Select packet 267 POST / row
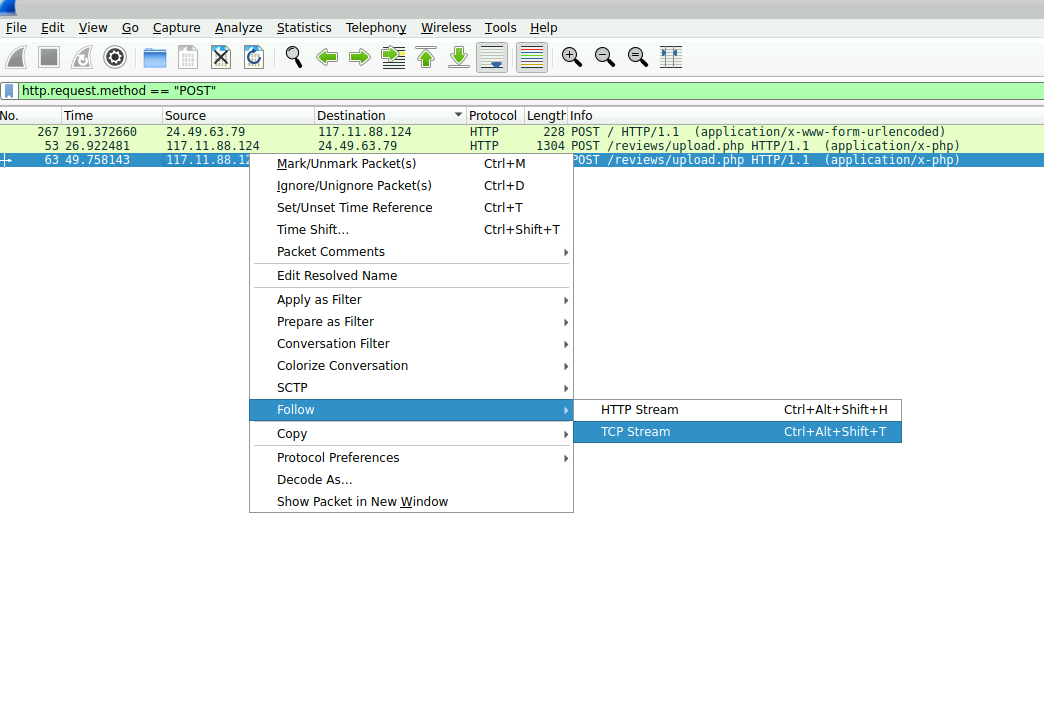This screenshot has height=725, width=1044. pyautogui.click(x=522, y=132)
